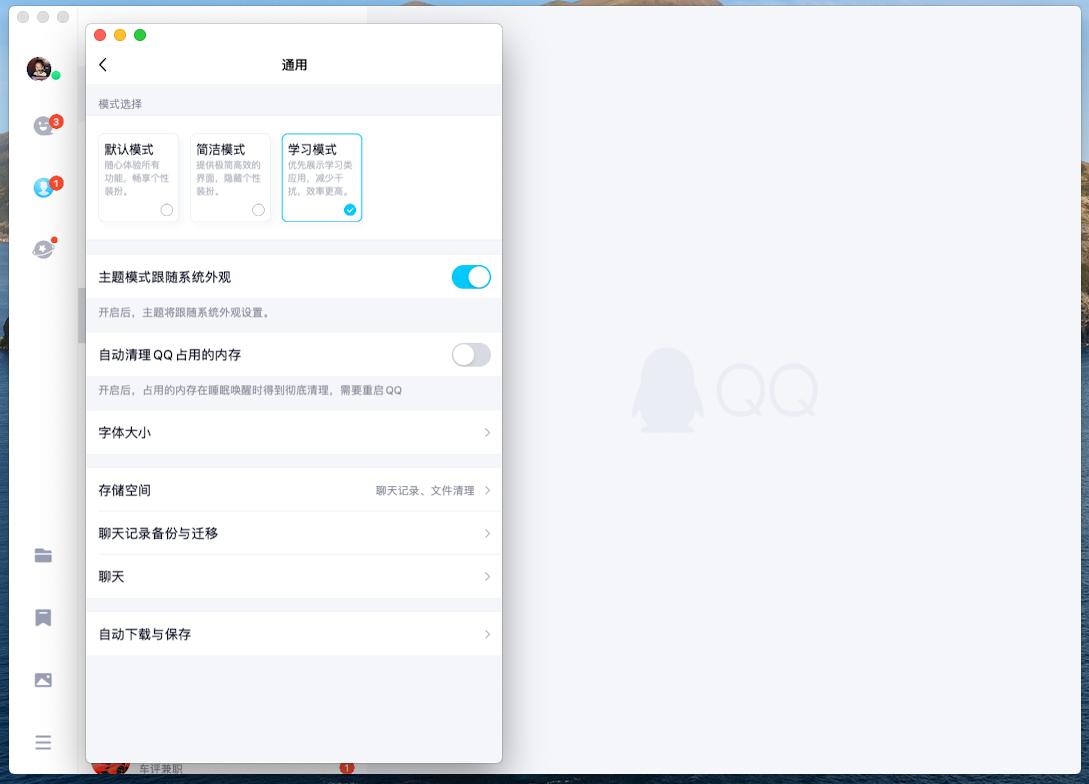Viewport: 1089px width, 784px height.
Task: Open the Messages icon in the sidebar
Action: coord(43,126)
